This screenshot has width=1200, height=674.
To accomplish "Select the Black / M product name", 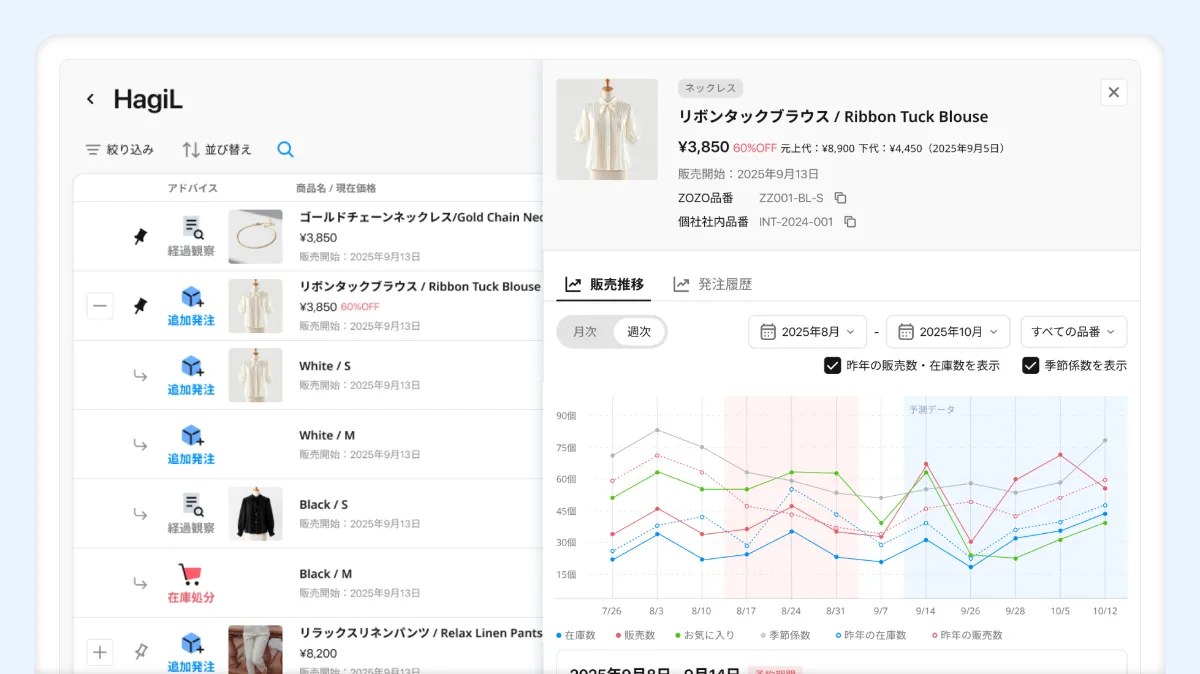I will (x=326, y=574).
